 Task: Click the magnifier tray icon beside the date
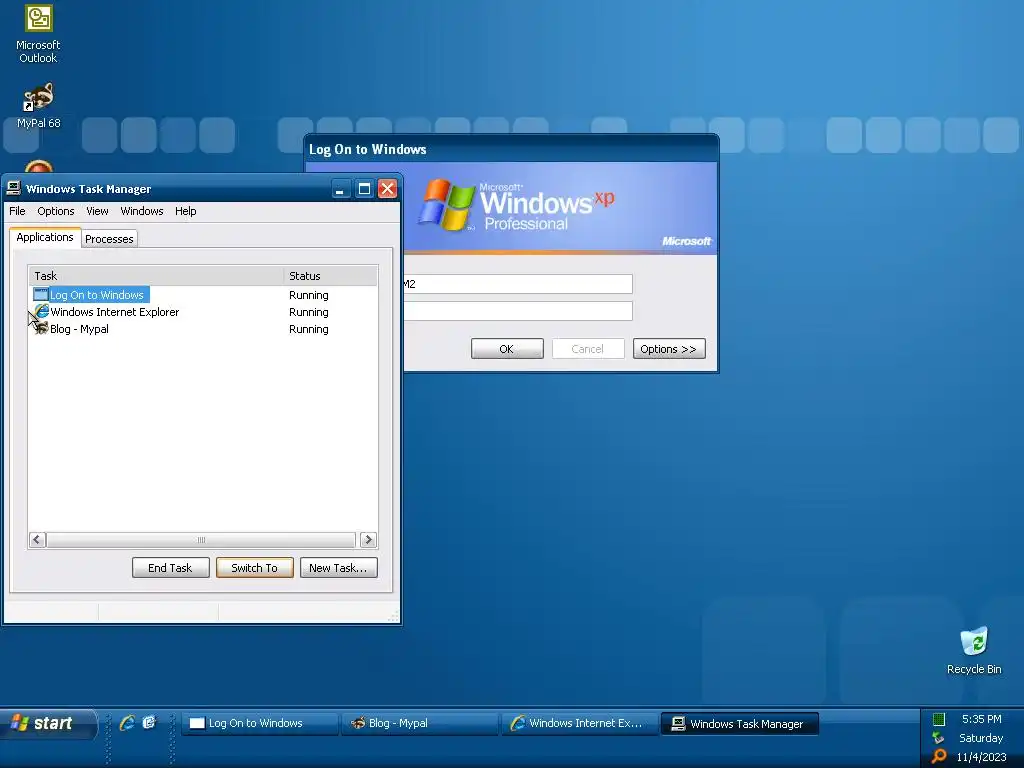[938, 756]
